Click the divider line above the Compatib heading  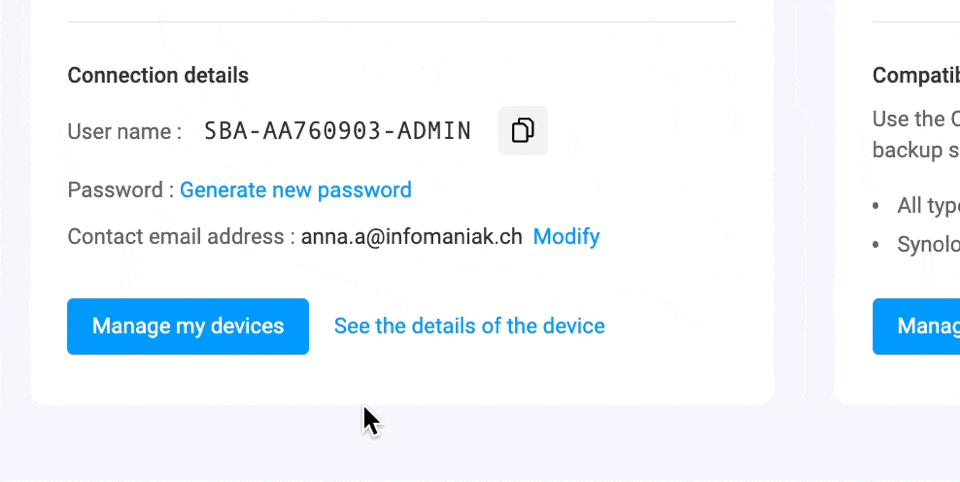(916, 22)
